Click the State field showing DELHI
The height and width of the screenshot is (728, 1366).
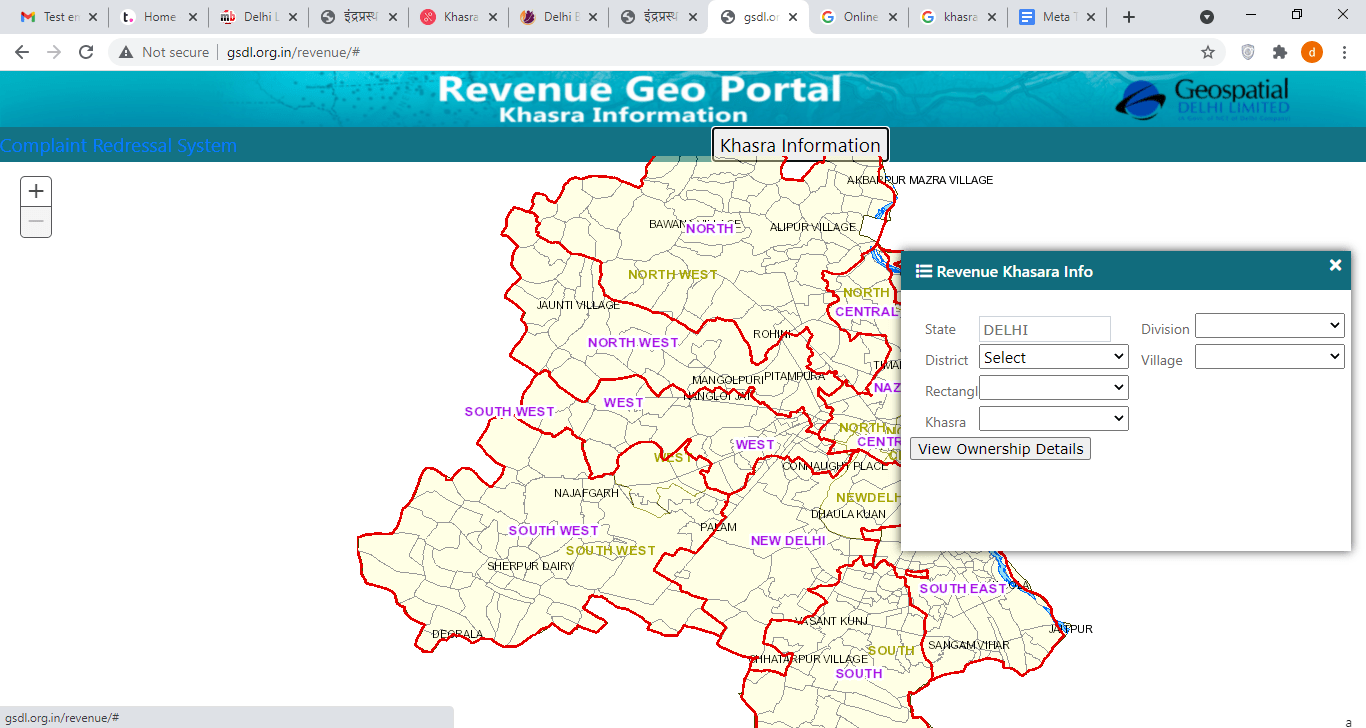point(1044,329)
